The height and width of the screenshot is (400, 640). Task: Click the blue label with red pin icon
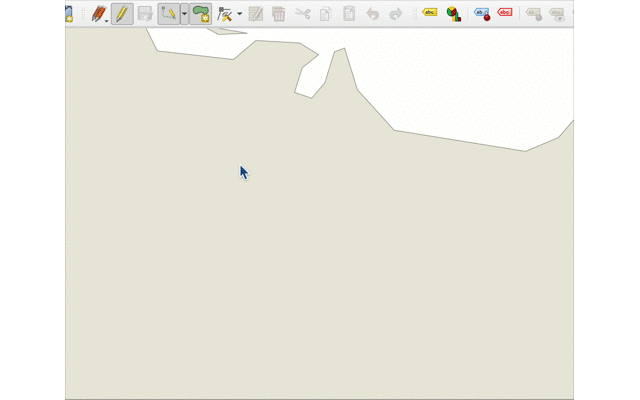[x=482, y=14]
